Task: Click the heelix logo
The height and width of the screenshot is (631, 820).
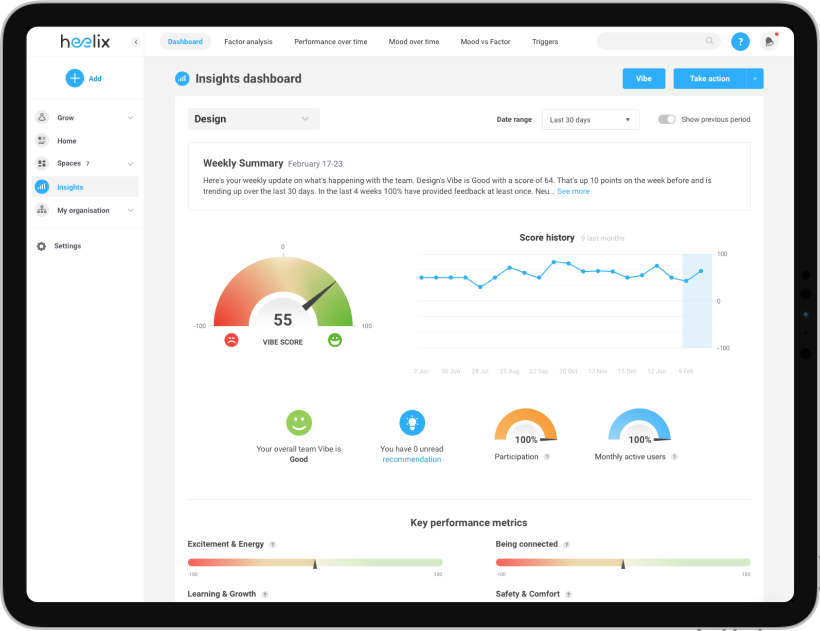Action: click(x=85, y=41)
